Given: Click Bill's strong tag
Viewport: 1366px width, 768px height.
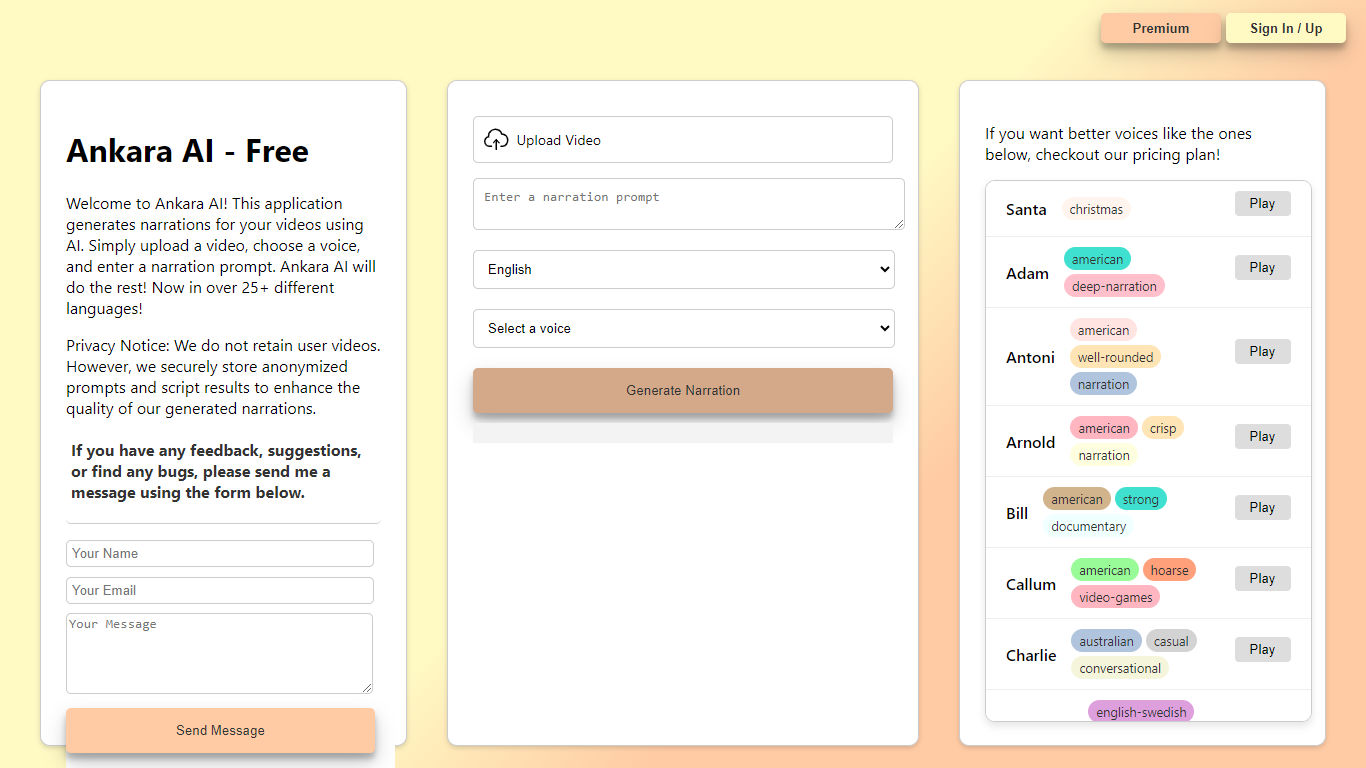Looking at the screenshot, I should pyautogui.click(x=1140, y=499).
